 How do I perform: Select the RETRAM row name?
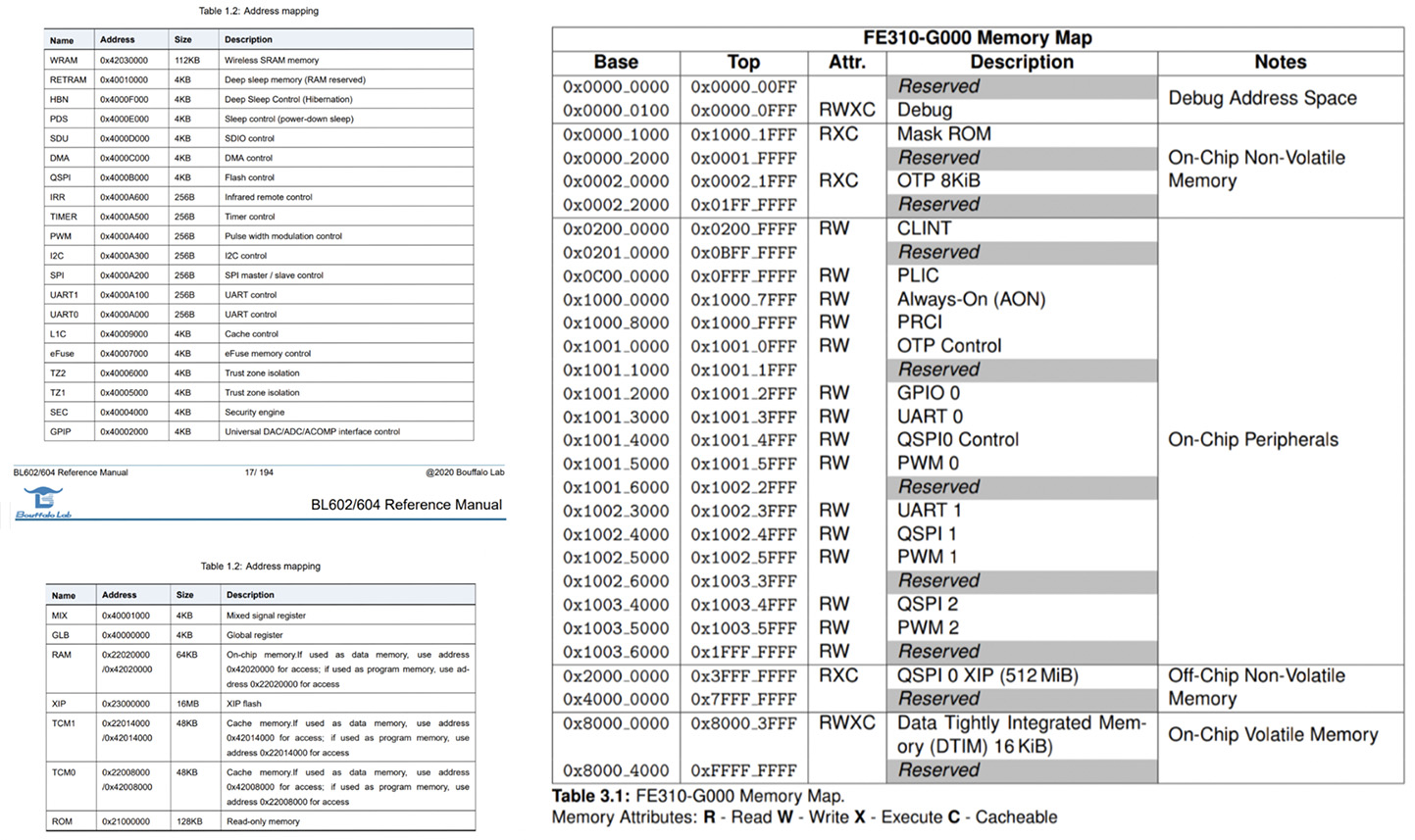(x=68, y=79)
